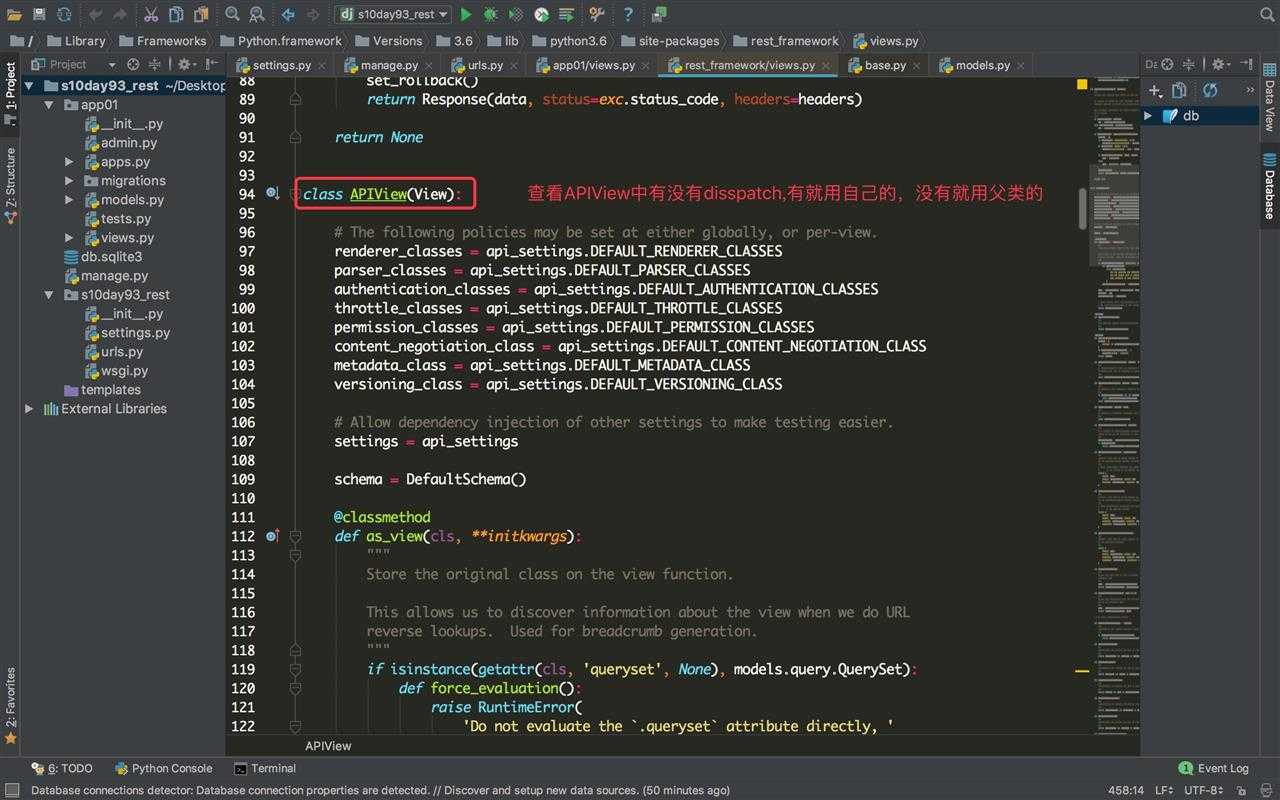Select the templates folder

[102, 390]
